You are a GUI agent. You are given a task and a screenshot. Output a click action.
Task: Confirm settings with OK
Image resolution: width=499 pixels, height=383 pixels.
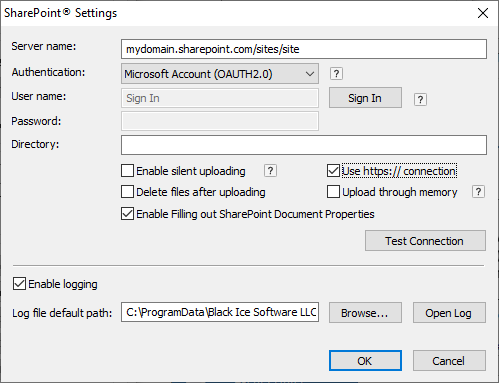tap(365, 361)
